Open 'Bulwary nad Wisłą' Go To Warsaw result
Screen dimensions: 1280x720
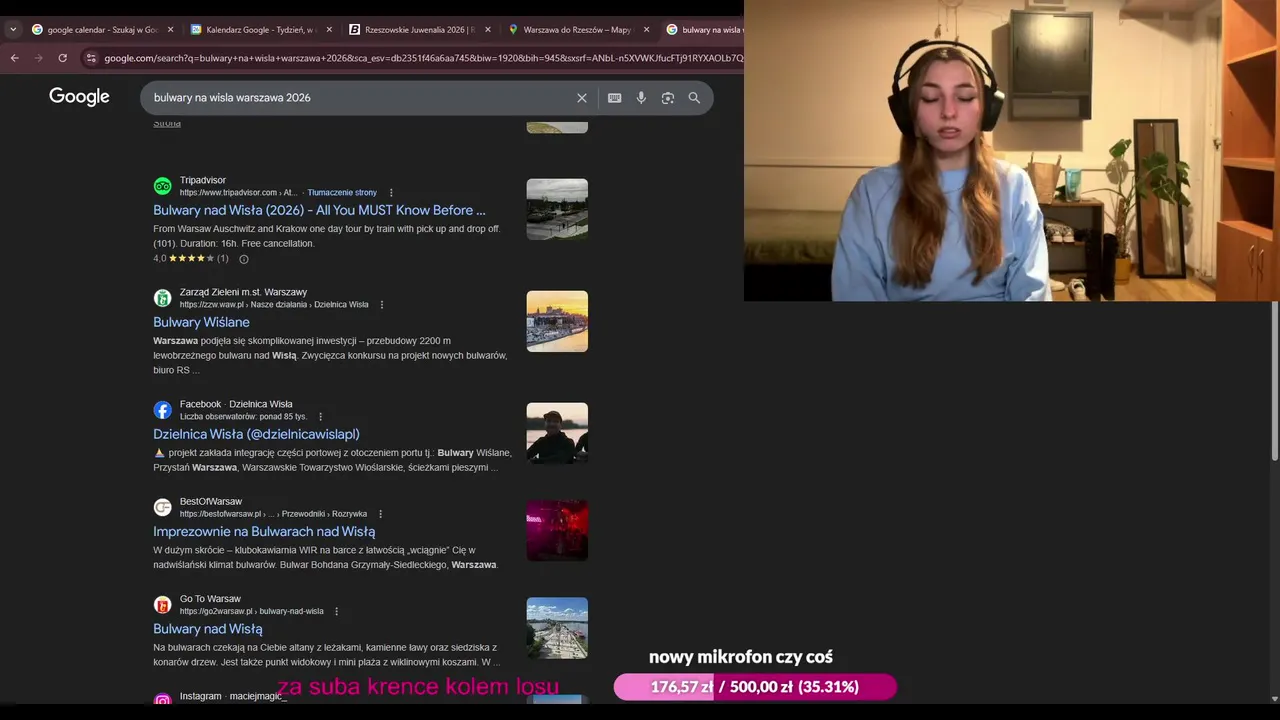click(x=208, y=629)
